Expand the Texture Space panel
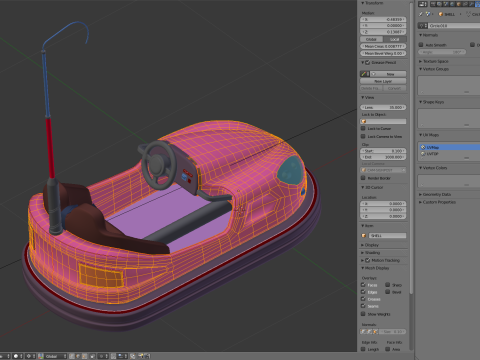The width and height of the screenshot is (480, 360). 421,61
